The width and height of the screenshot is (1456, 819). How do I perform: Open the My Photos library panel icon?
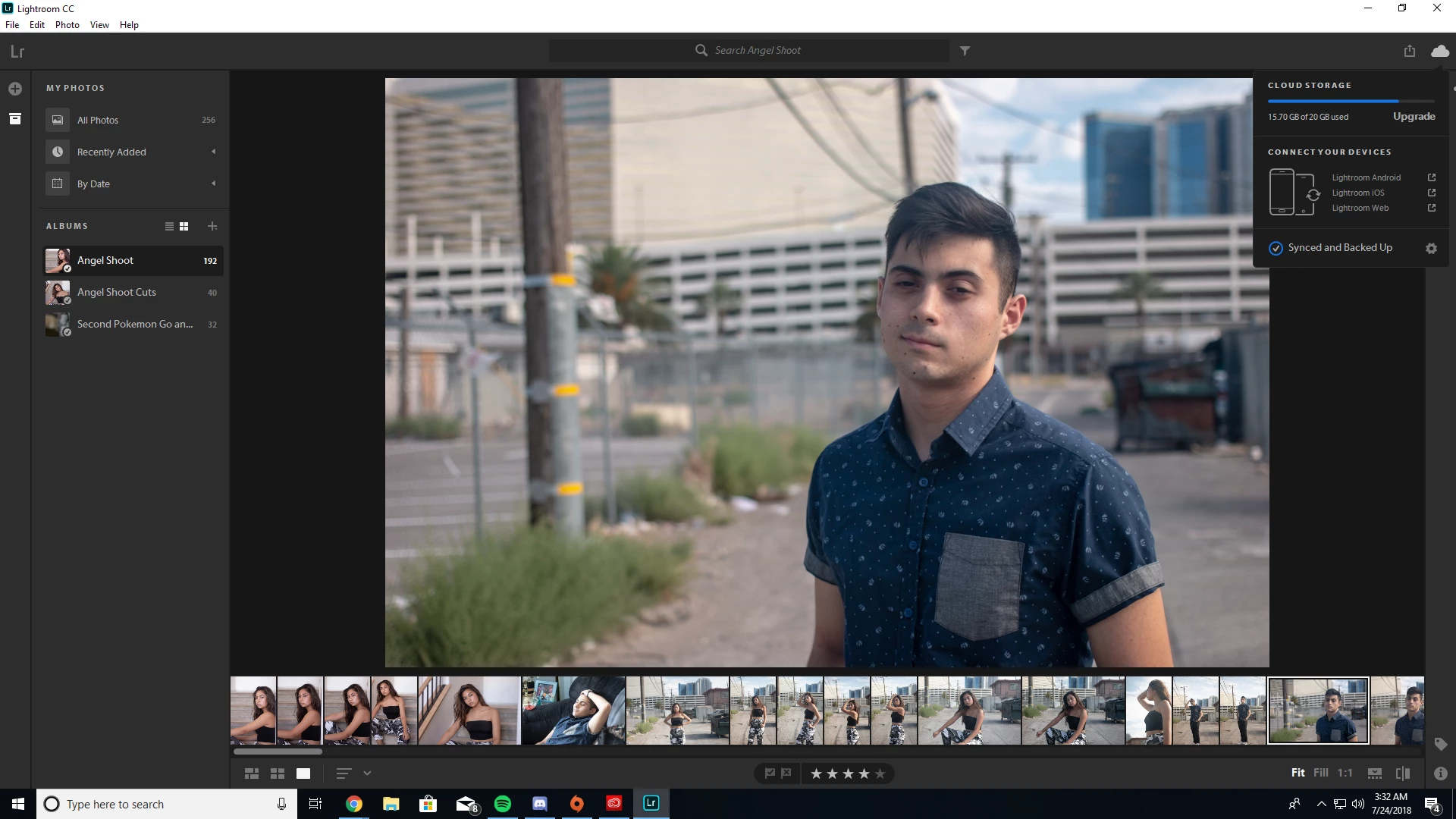tap(15, 119)
